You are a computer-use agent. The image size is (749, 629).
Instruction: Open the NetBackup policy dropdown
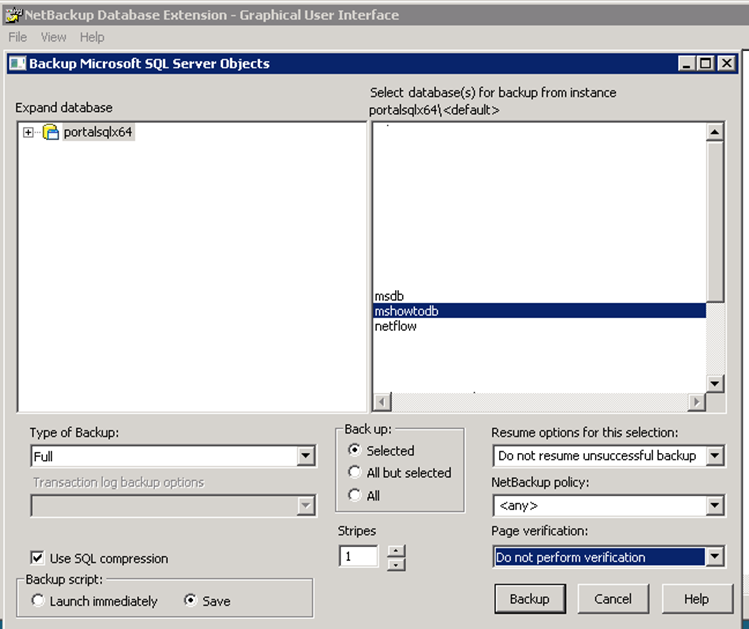click(x=714, y=506)
